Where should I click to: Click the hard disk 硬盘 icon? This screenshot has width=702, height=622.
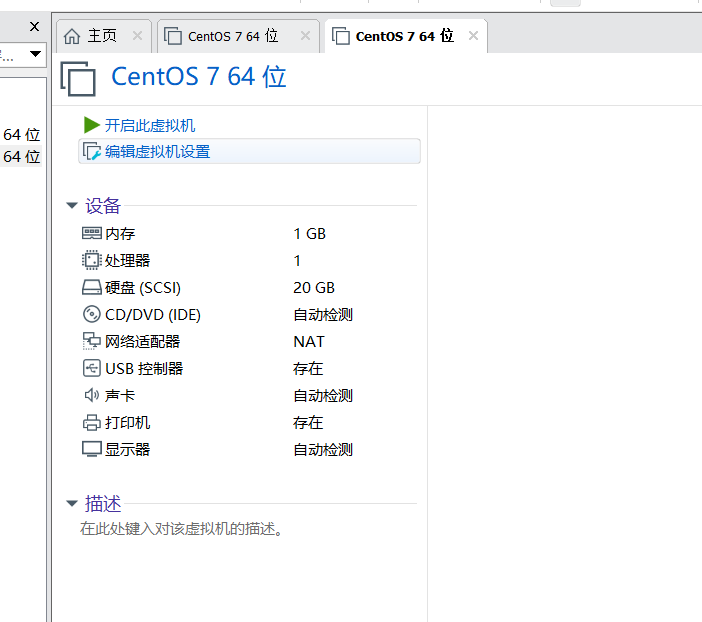pyautogui.click(x=92, y=287)
